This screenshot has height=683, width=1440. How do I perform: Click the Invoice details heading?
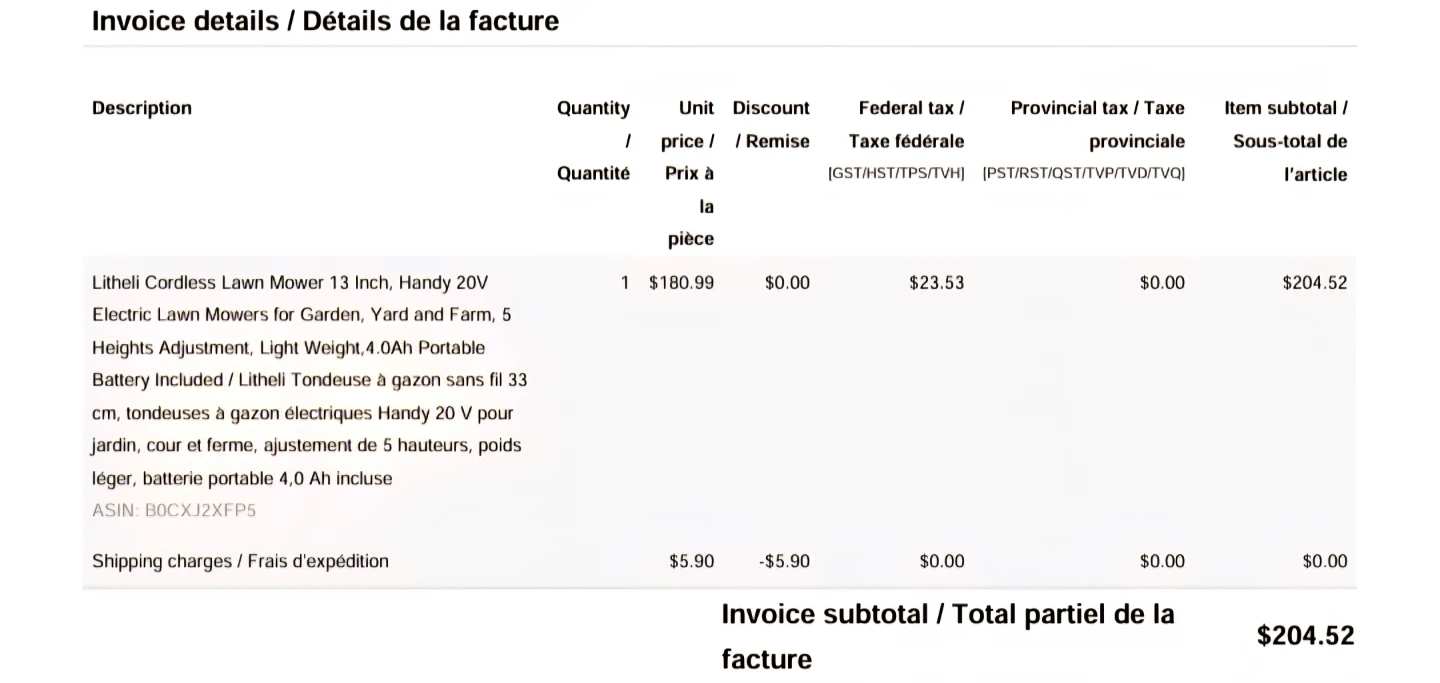click(325, 21)
